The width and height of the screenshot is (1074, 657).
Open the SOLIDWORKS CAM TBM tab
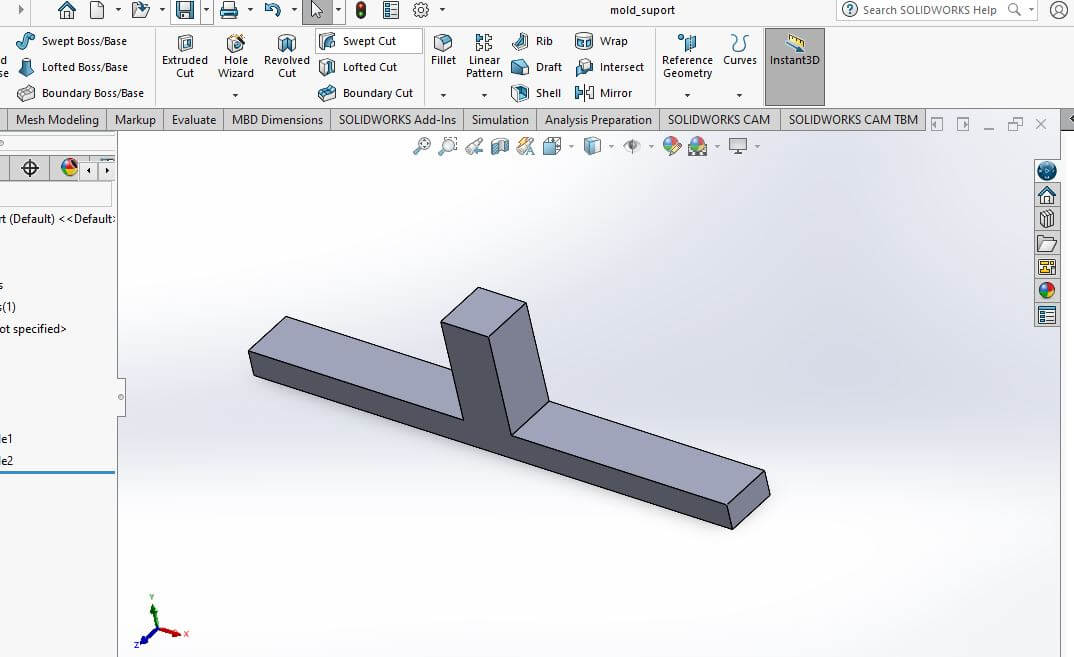coord(853,120)
